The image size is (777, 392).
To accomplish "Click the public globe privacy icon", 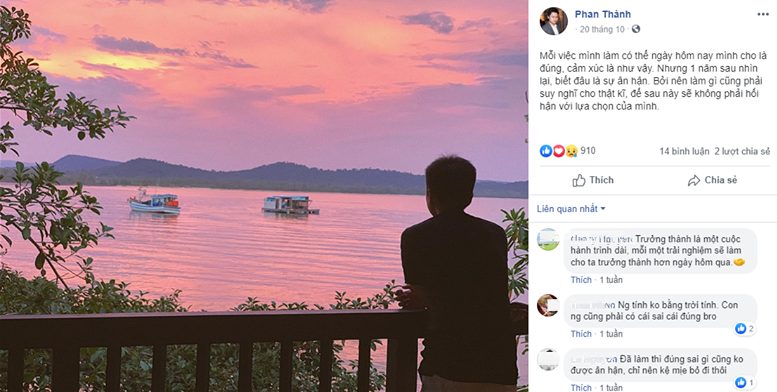I will (x=636, y=29).
